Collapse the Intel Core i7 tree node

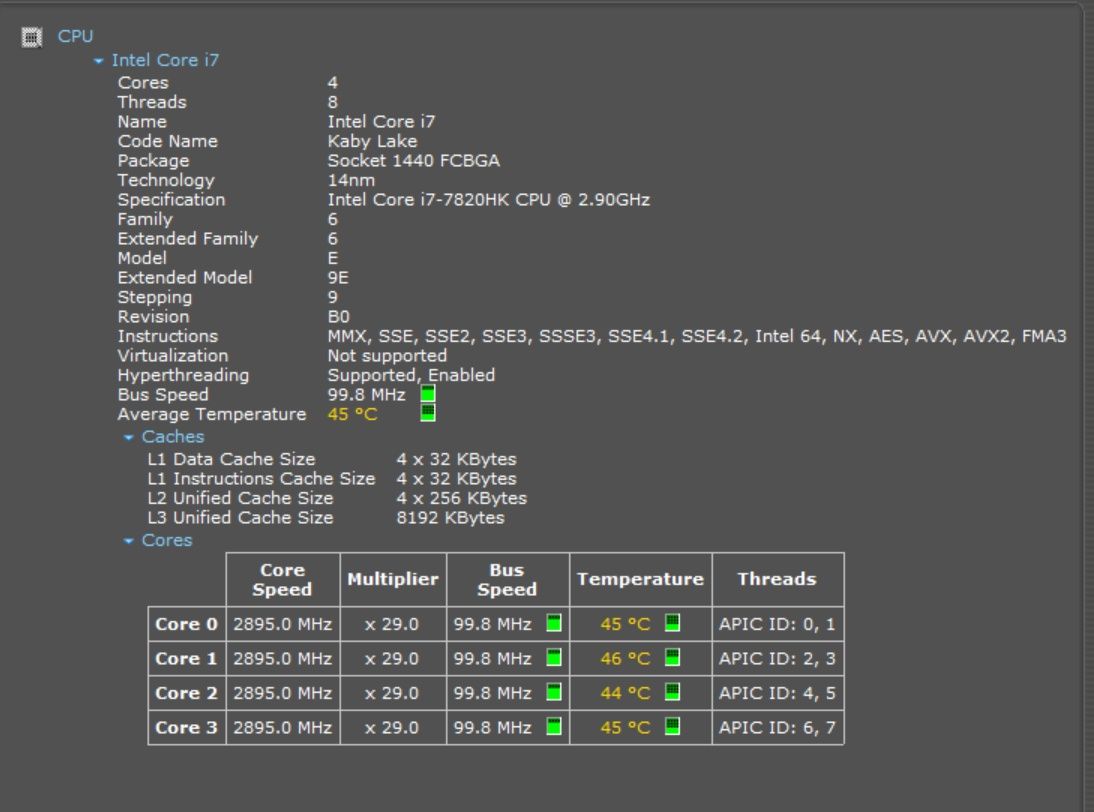pyautogui.click(x=98, y=61)
